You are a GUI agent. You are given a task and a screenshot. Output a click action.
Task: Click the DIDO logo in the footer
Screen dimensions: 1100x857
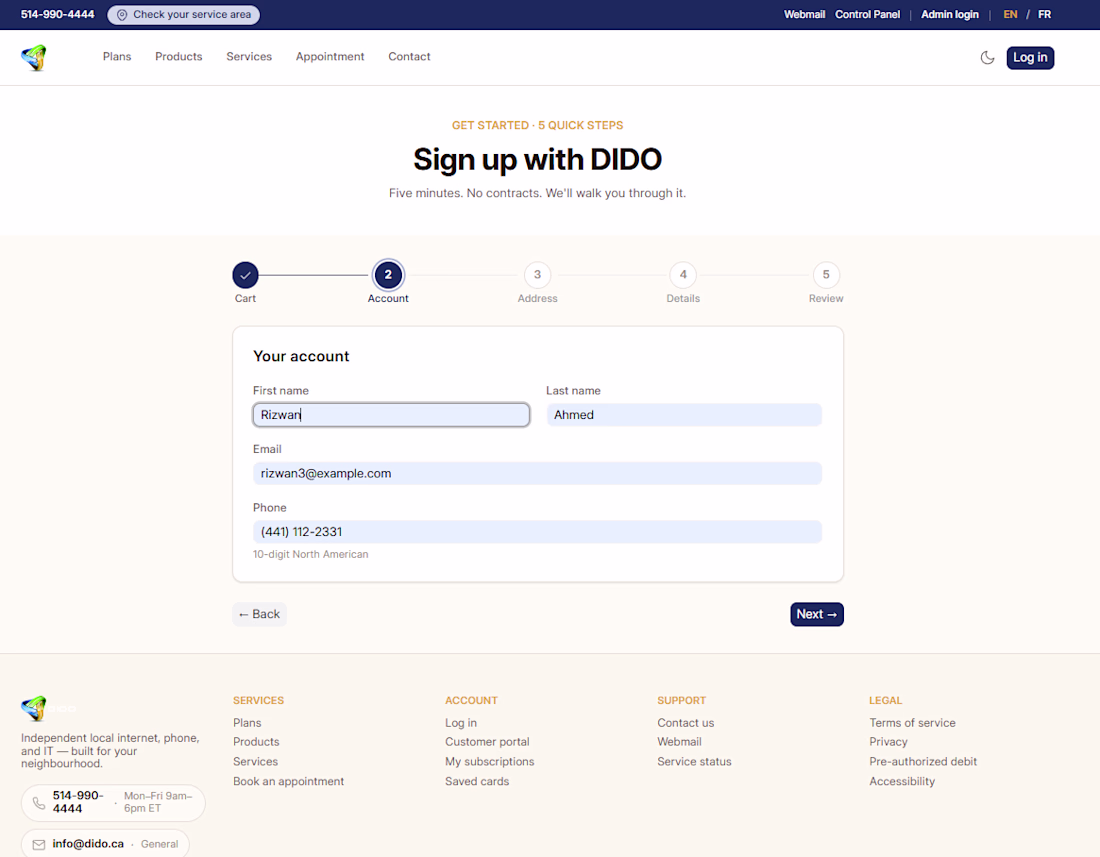tap(34, 708)
